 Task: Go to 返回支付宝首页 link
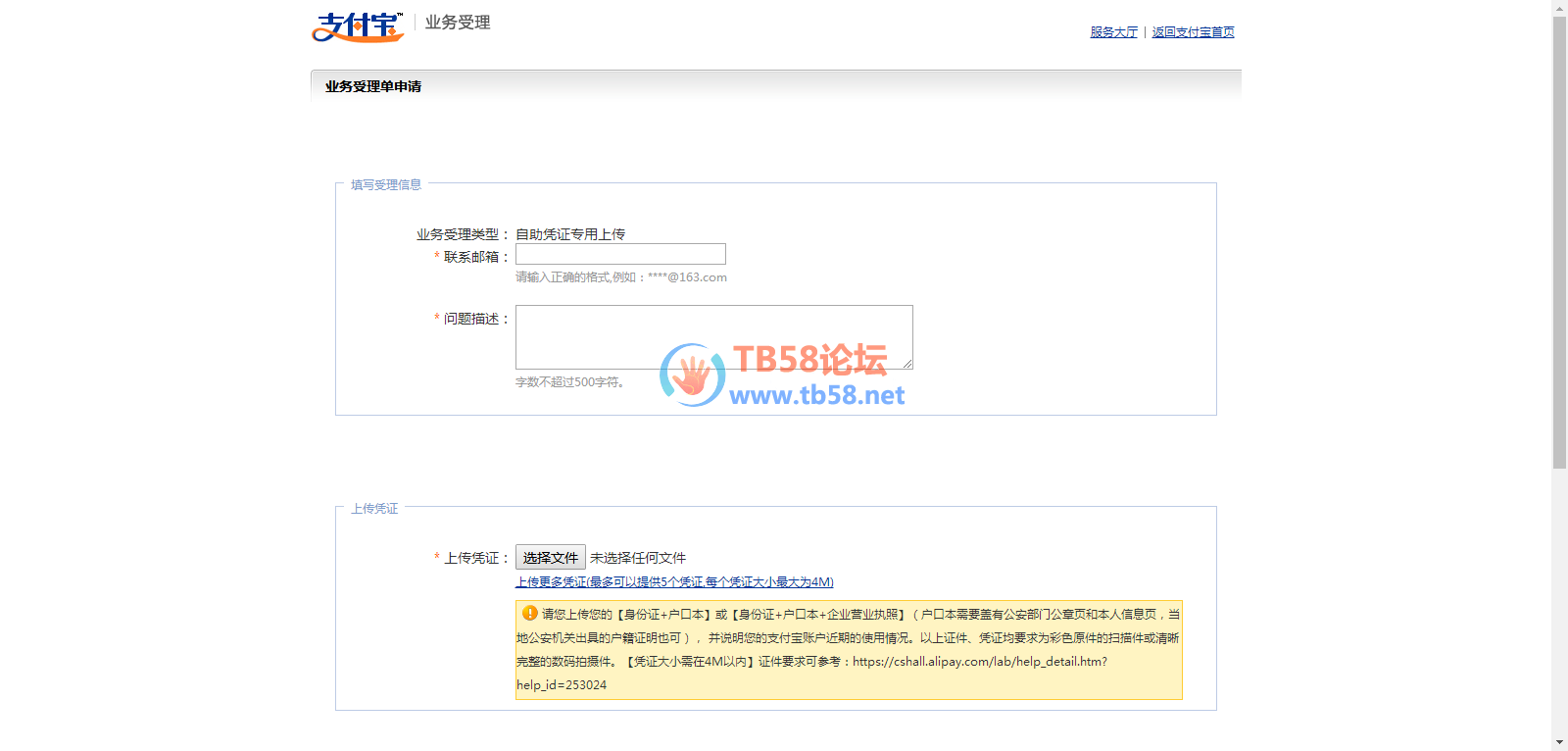tap(1193, 32)
